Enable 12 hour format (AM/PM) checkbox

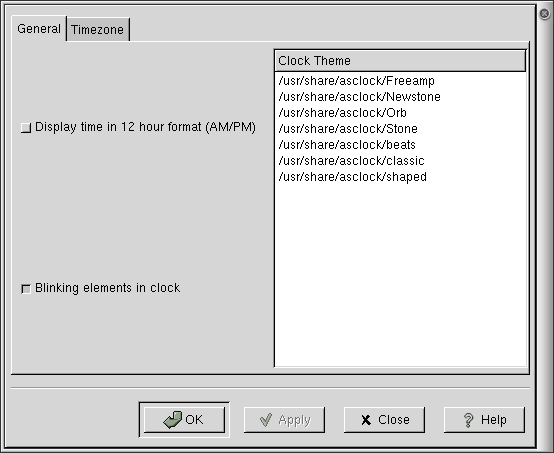26,128
